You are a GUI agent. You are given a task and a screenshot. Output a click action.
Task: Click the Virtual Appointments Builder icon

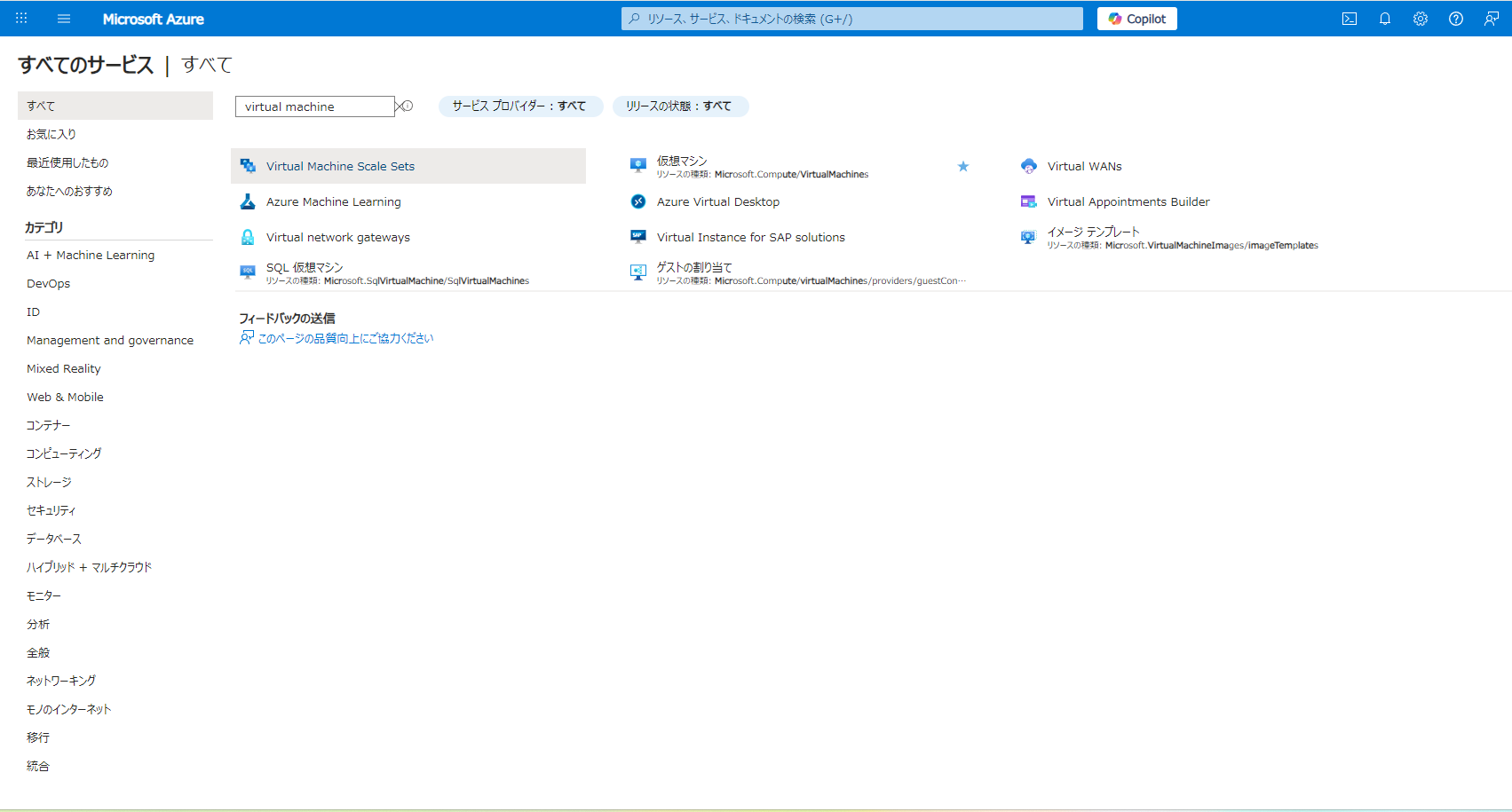click(x=1029, y=201)
